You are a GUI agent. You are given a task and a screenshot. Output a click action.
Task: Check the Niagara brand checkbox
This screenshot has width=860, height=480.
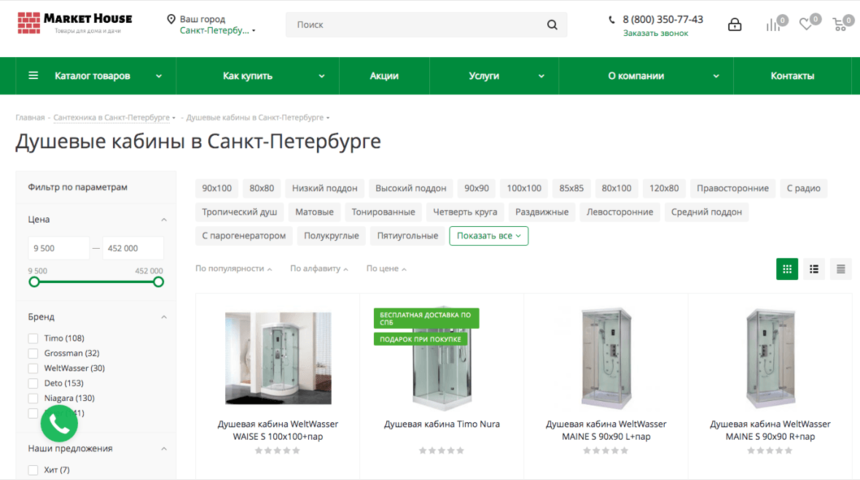coord(33,398)
